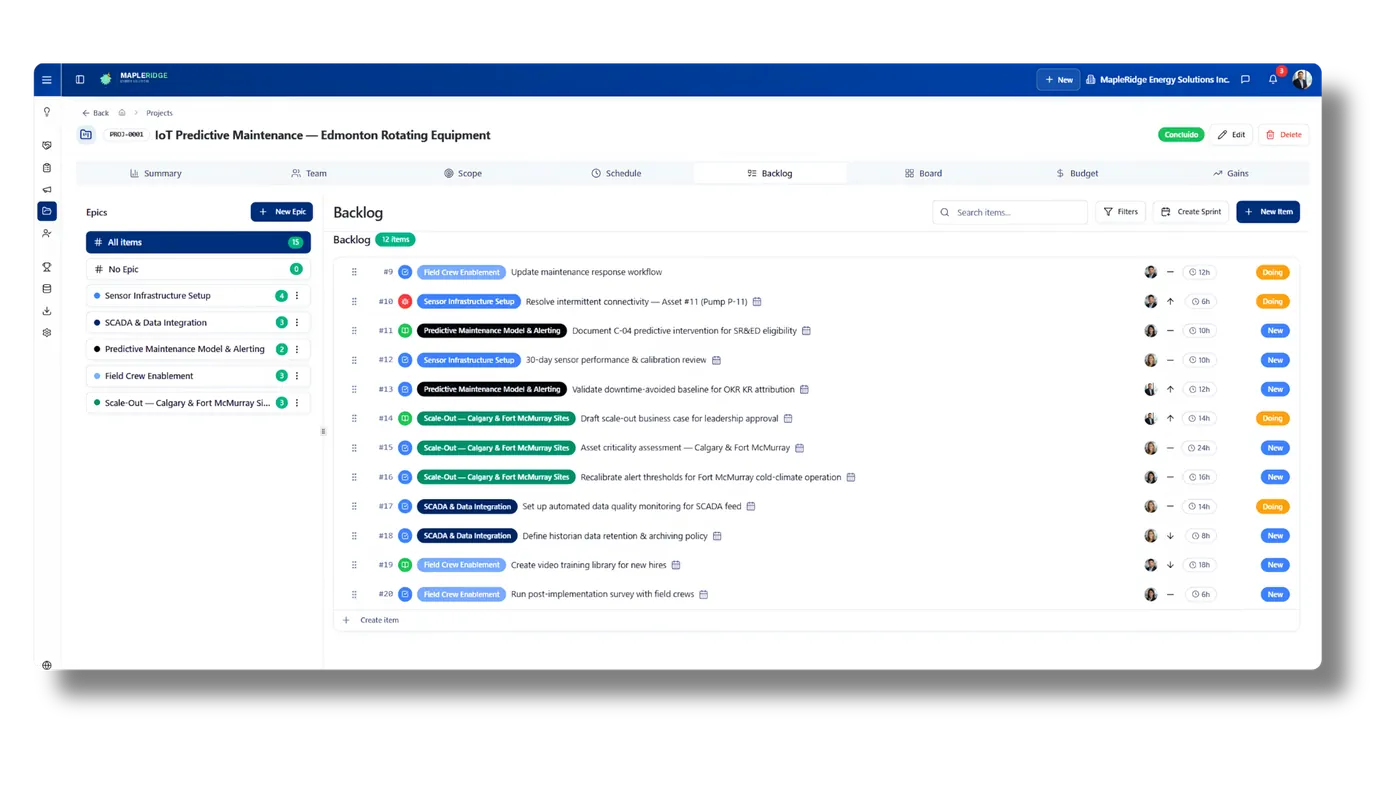This screenshot has width=1400, height=787.
Task: Open the trophy sidebar icon
Action: click(47, 267)
